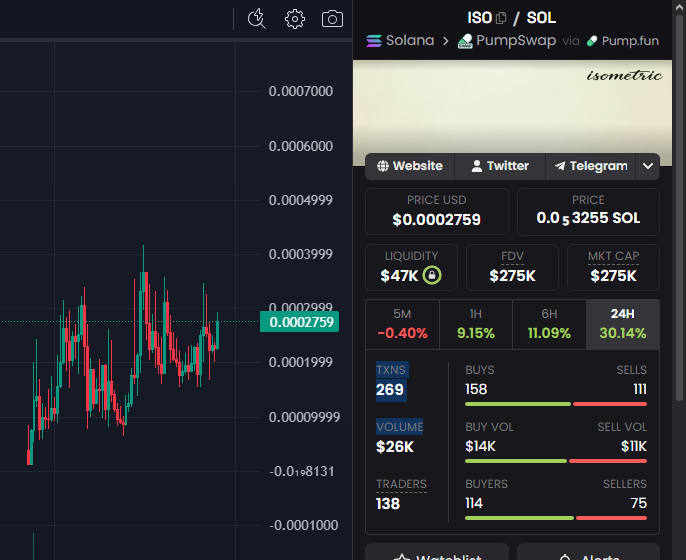Click the 0.0007000 price axis label

pos(301,91)
